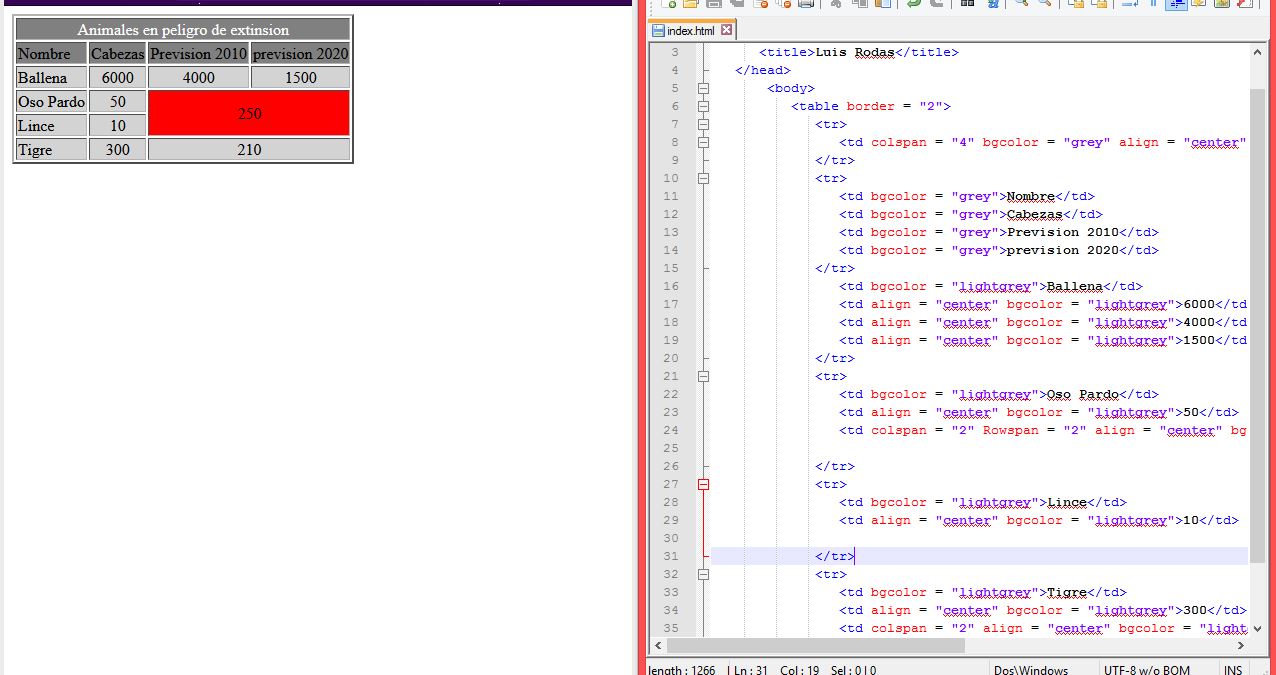Click the Print toolbar icon
This screenshot has width=1276, height=675.
(806, 4)
